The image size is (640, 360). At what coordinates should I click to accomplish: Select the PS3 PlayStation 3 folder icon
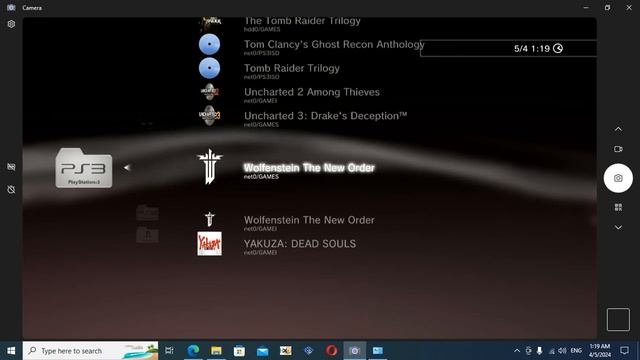(x=84, y=168)
